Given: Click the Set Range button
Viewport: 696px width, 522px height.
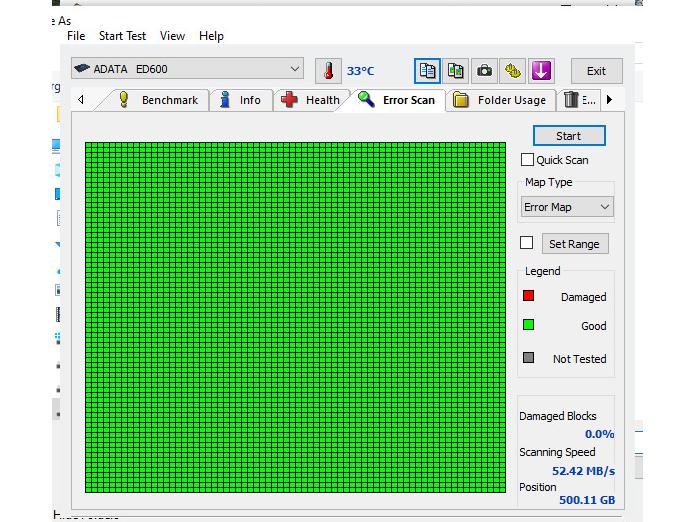Looking at the screenshot, I should pyautogui.click(x=574, y=244).
